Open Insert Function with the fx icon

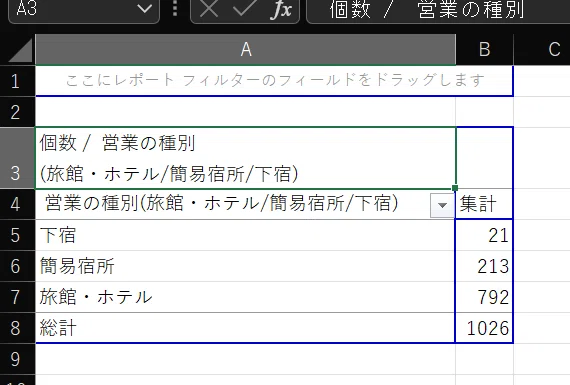point(281,9)
